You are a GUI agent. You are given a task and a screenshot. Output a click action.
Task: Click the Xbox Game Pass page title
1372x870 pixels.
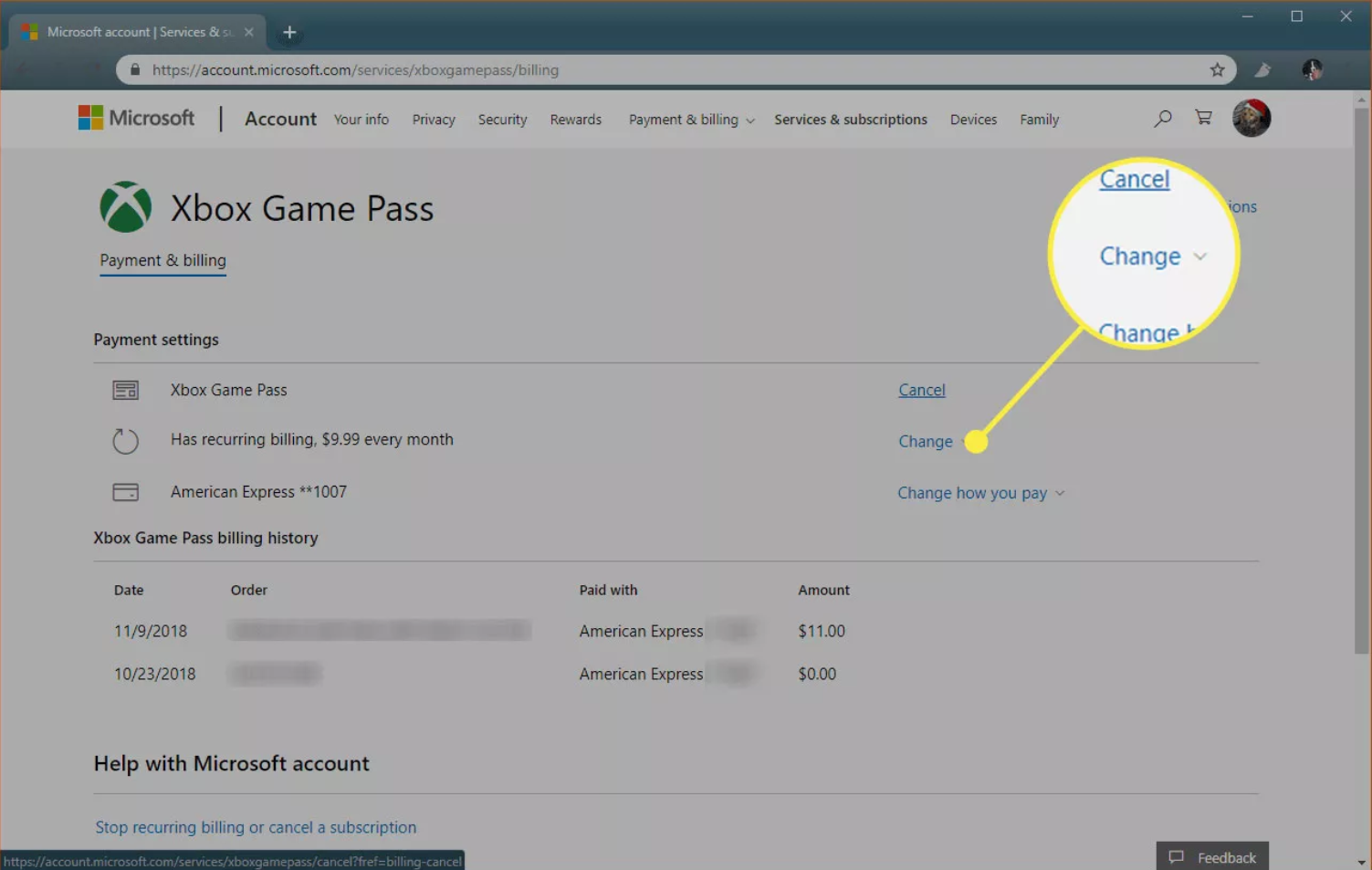(302, 208)
